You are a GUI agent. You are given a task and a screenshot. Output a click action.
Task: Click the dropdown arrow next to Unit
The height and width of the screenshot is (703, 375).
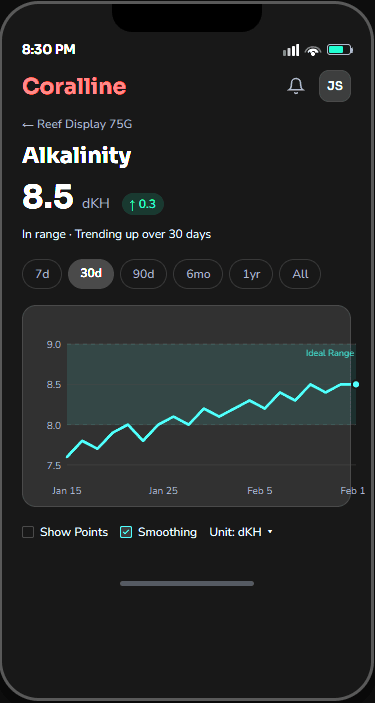(270, 532)
